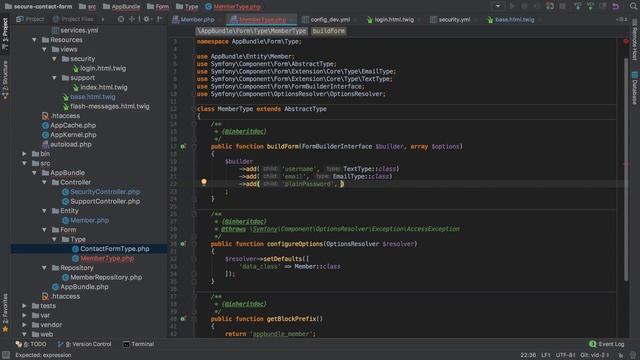
Task: Click AppBundle breadcrumb in navigation bar
Action: coord(121,7)
